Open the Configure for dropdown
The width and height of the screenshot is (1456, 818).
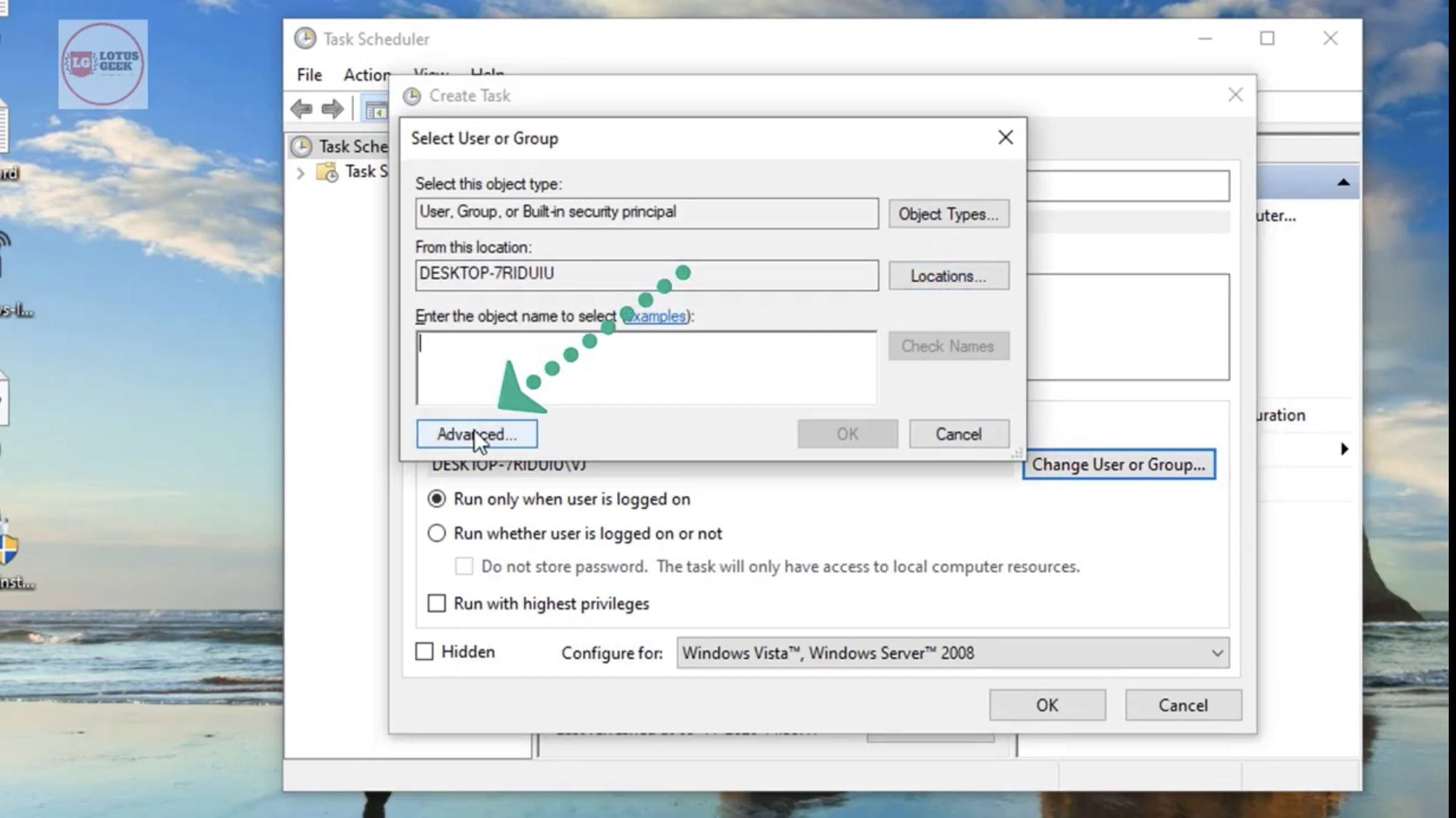tap(953, 653)
